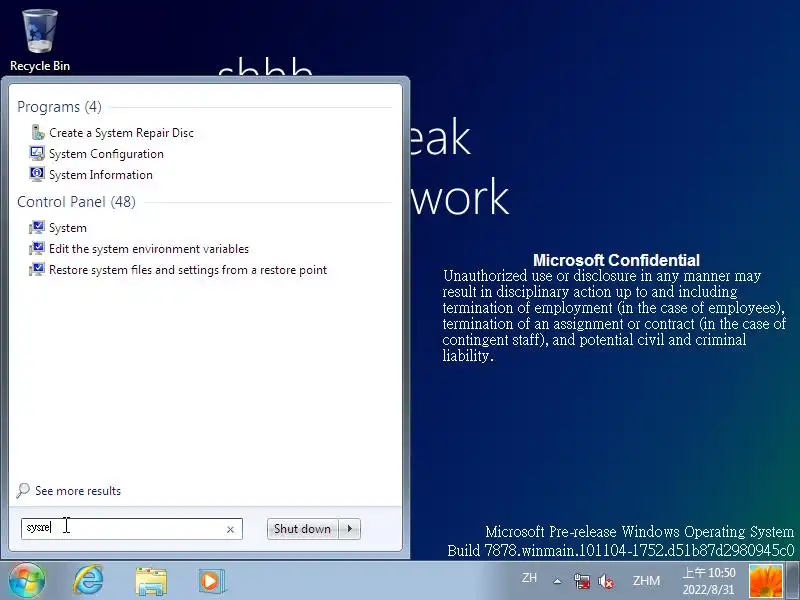Click the Programs (4) group header
The height and width of the screenshot is (600, 800).
pos(59,107)
